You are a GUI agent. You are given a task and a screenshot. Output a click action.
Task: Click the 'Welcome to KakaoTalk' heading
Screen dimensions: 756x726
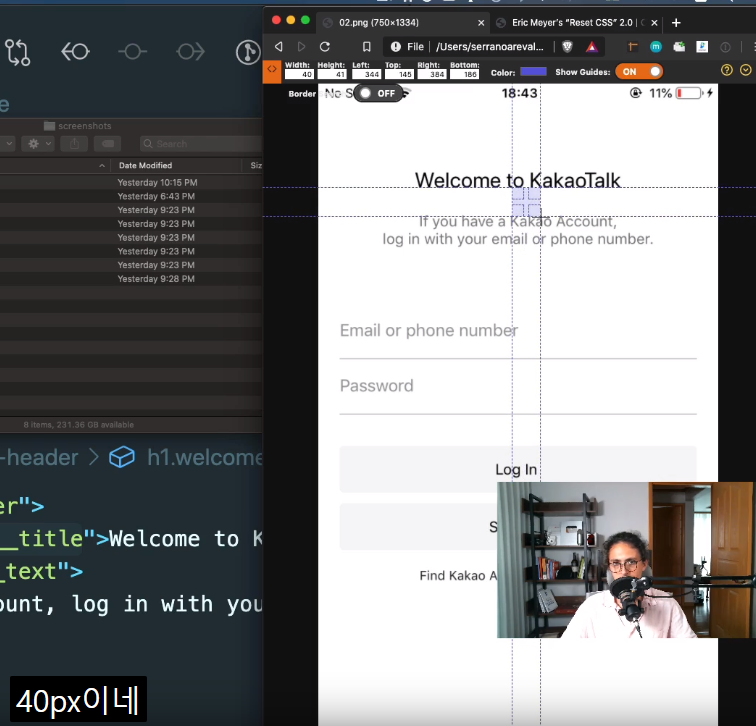point(517,180)
